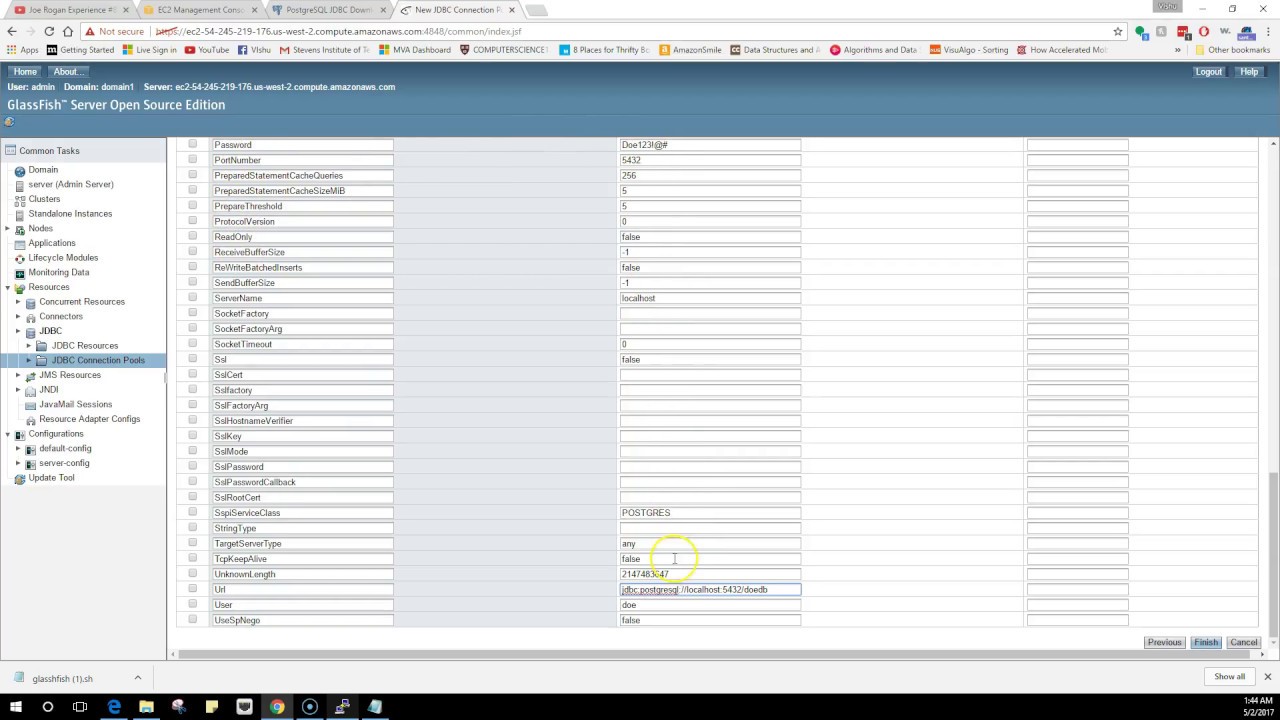Viewport: 1280px width, 720px height.
Task: Click the Logout button
Action: pos(1208,72)
